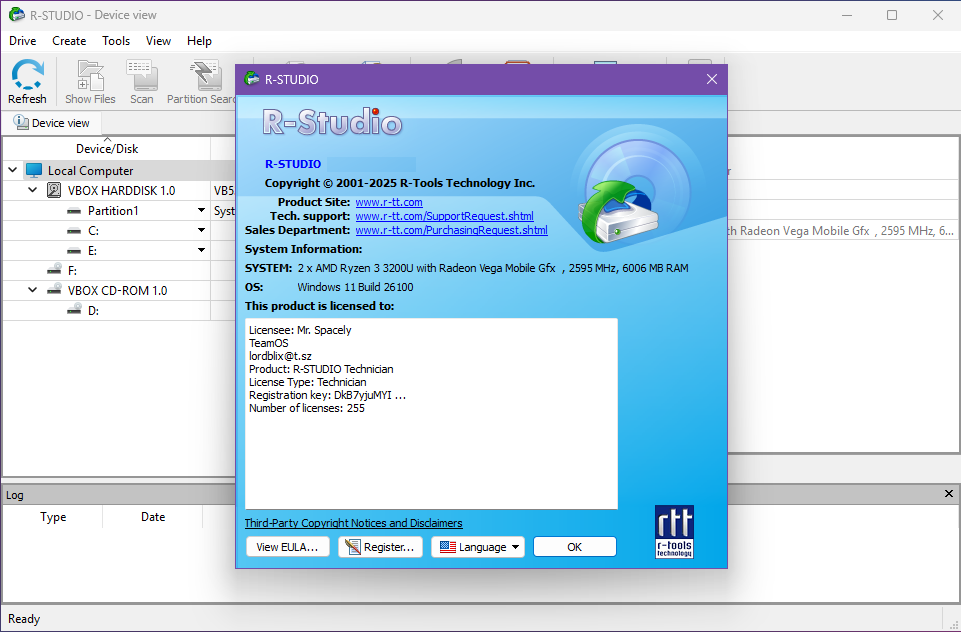Click the Refresh toolbar icon
Viewport: 961px width, 632px height.
pos(27,75)
